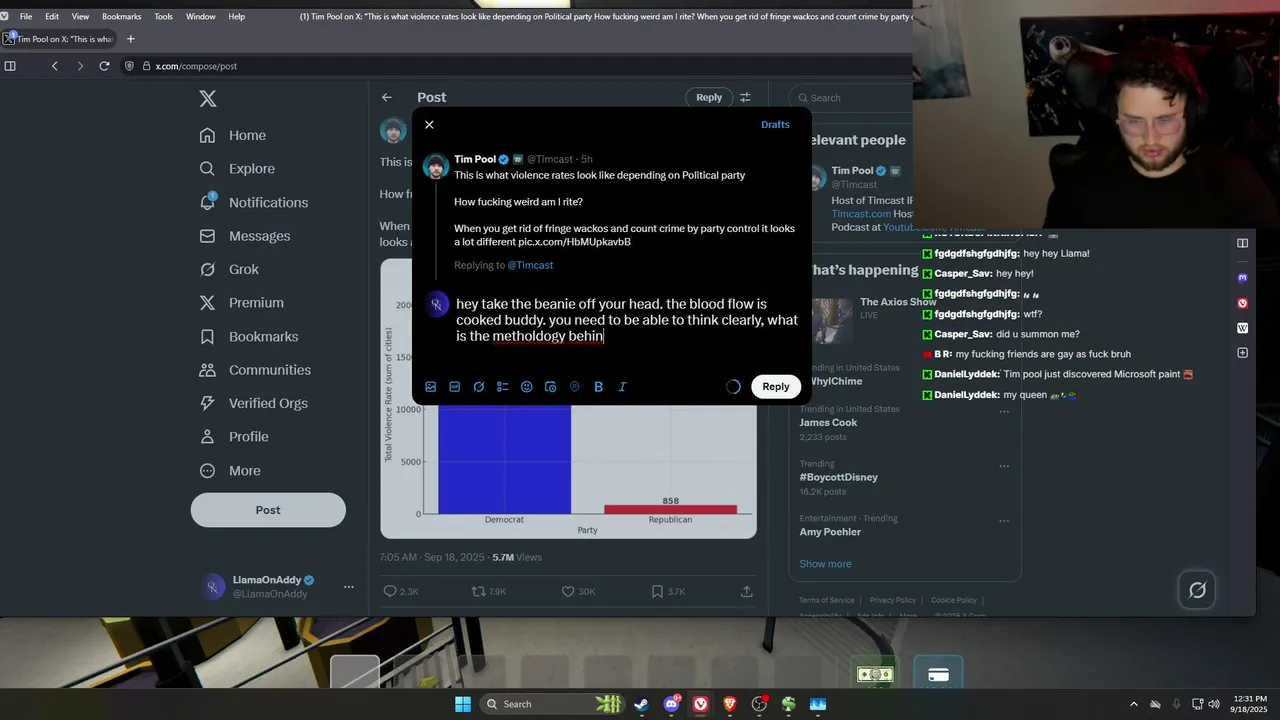
Task: Expand the More menu in sidebar
Action: (230, 471)
